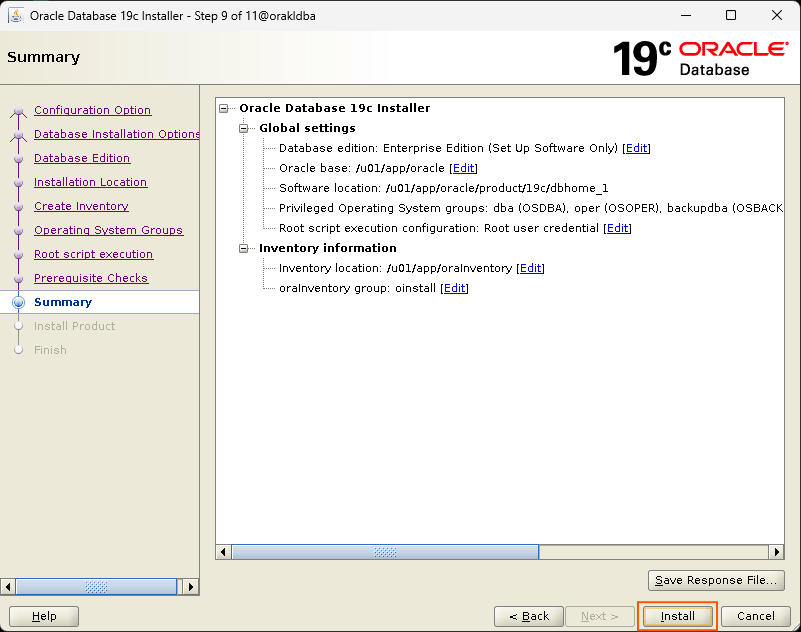Go back with the Back button
Screen dimensions: 801x632
tap(529, 616)
